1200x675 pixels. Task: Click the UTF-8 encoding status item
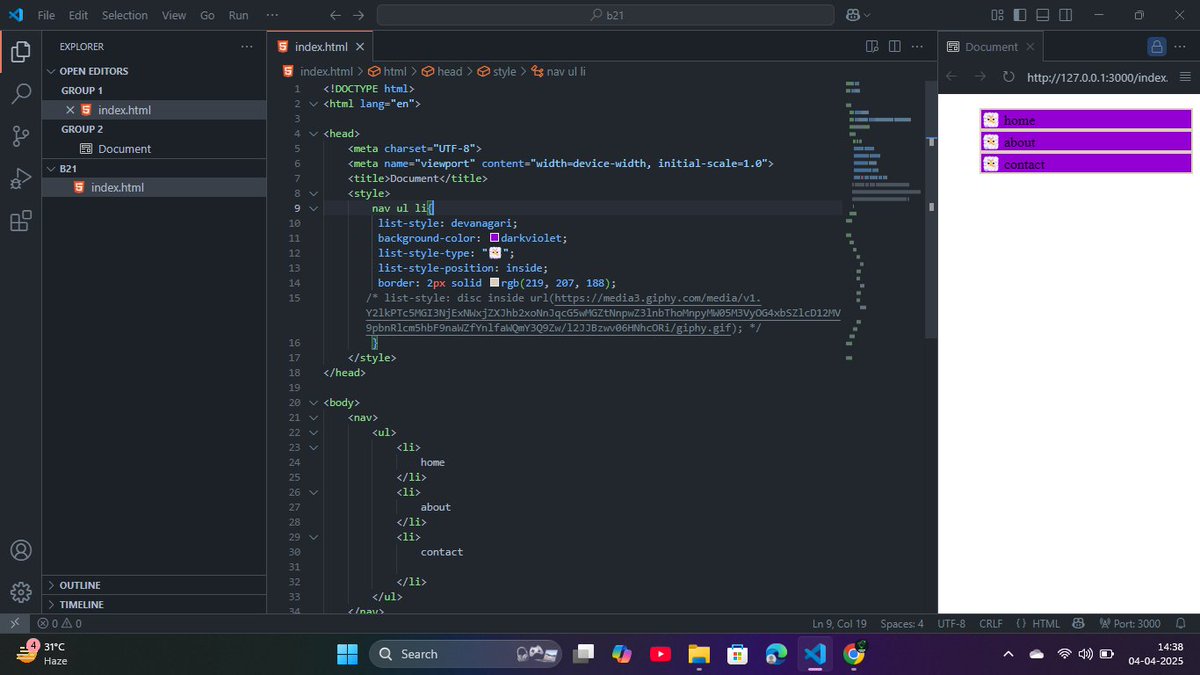pyautogui.click(x=951, y=624)
